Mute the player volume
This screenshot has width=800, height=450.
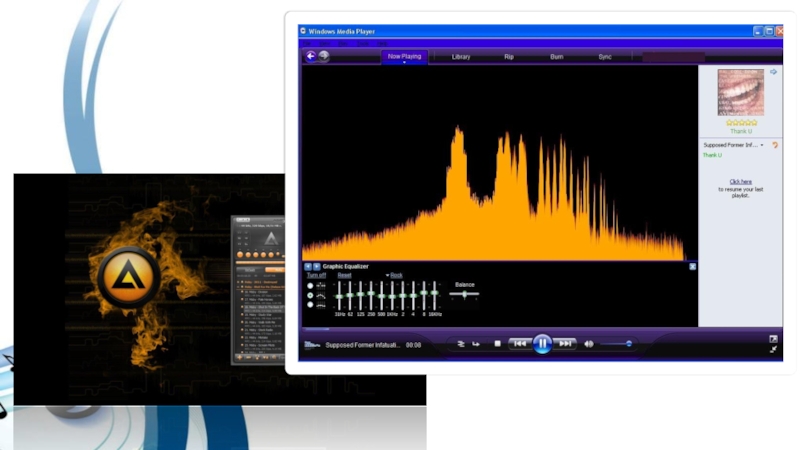coord(588,344)
